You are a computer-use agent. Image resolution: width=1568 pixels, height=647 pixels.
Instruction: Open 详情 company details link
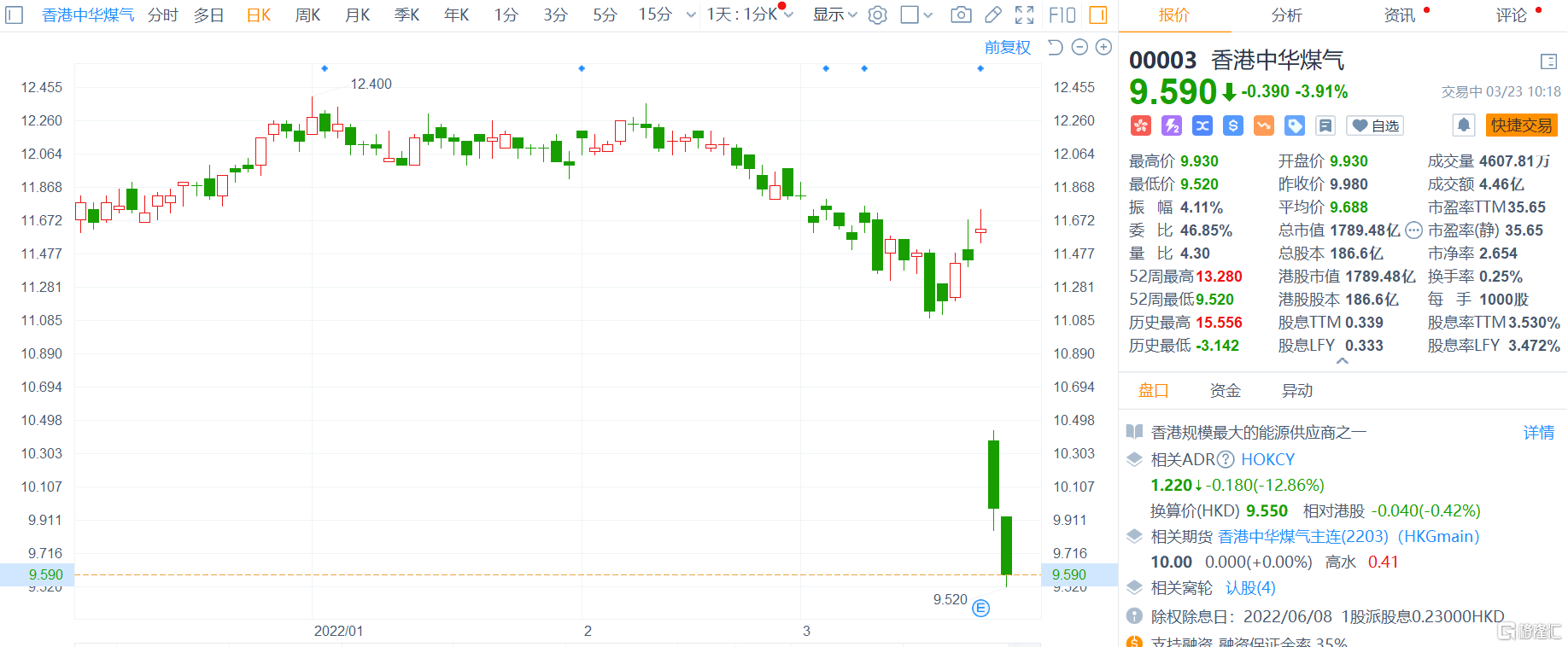click(x=1539, y=433)
